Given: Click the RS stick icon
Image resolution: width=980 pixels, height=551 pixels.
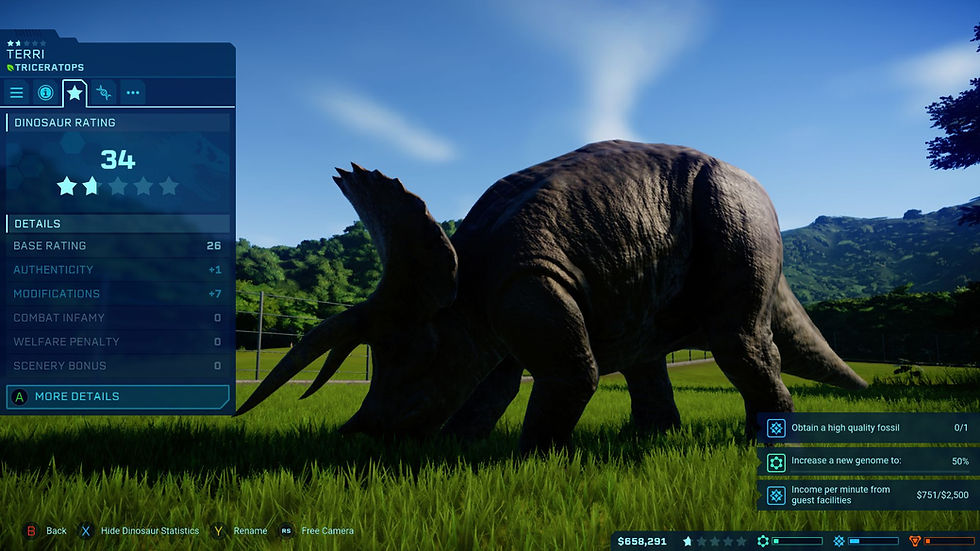Looking at the screenshot, I should 286,531.
